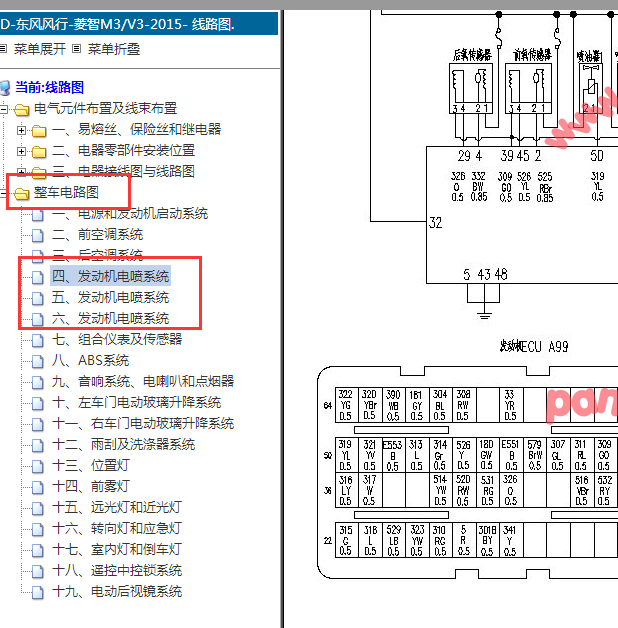Click the vertical divider between tree and diagram
Screen dimensions: 618x628
pos(282,319)
